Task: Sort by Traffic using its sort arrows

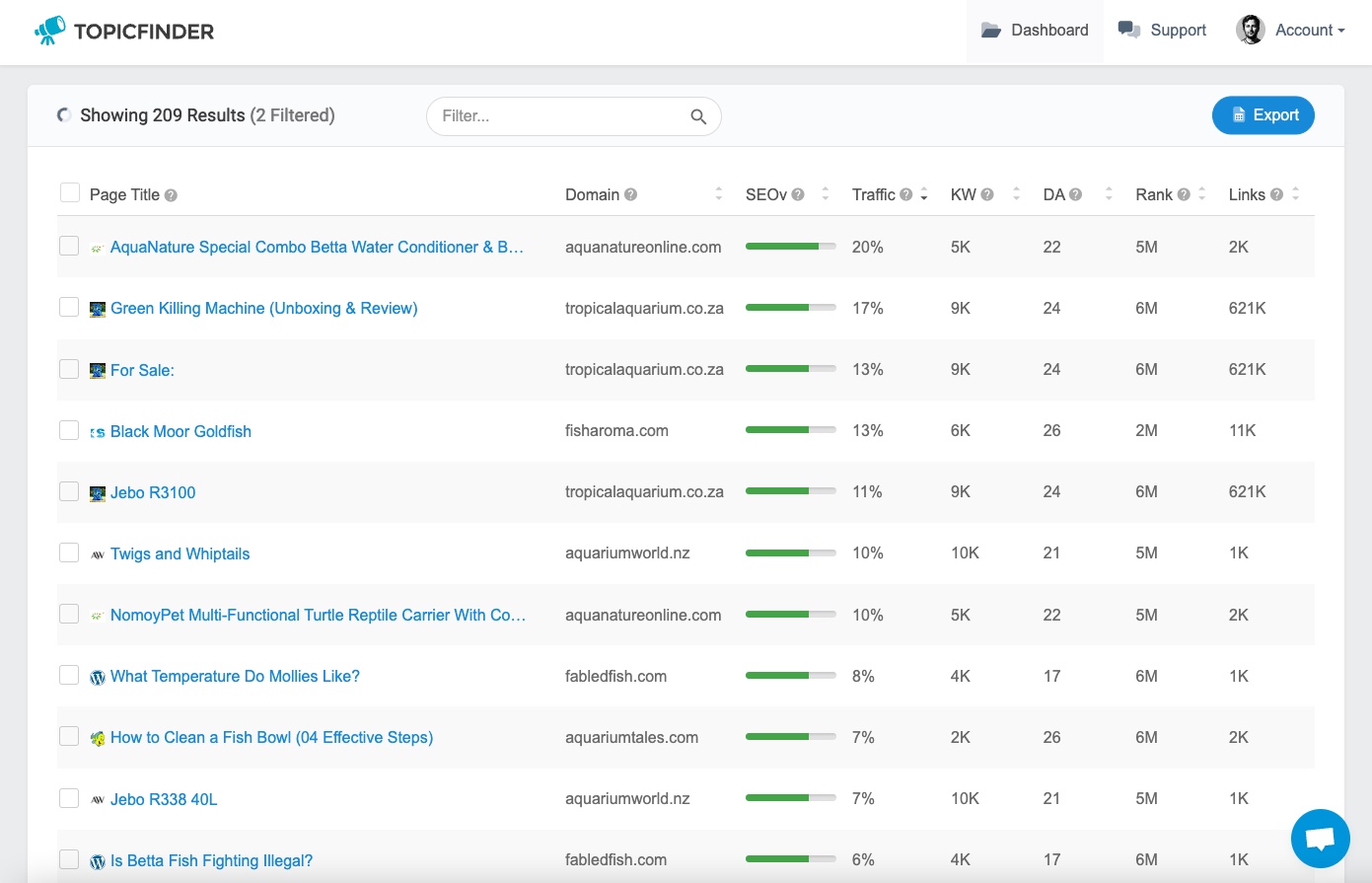Action: pos(924,194)
